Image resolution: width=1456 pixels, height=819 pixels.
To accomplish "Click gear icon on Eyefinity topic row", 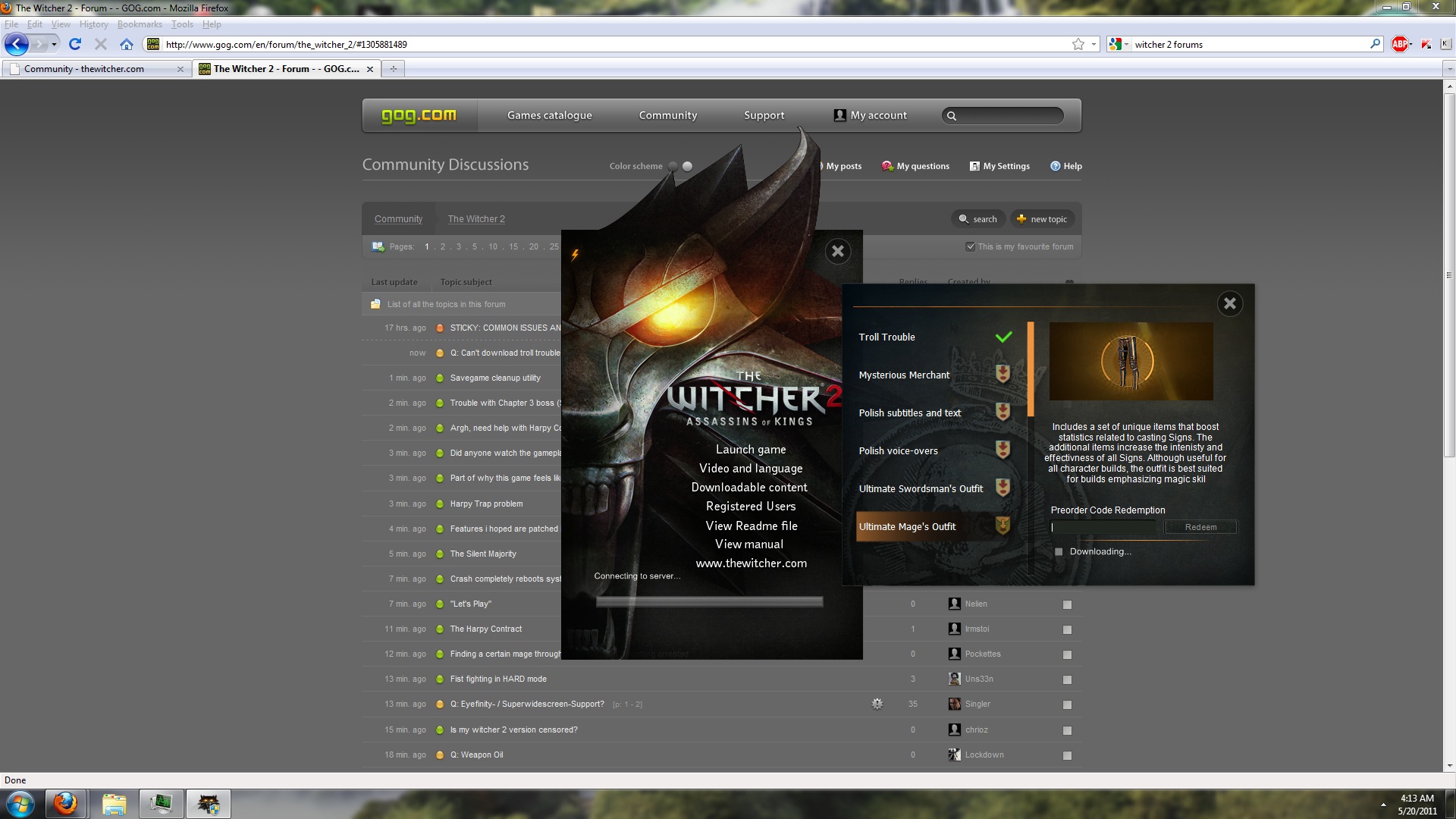I will click(x=877, y=704).
